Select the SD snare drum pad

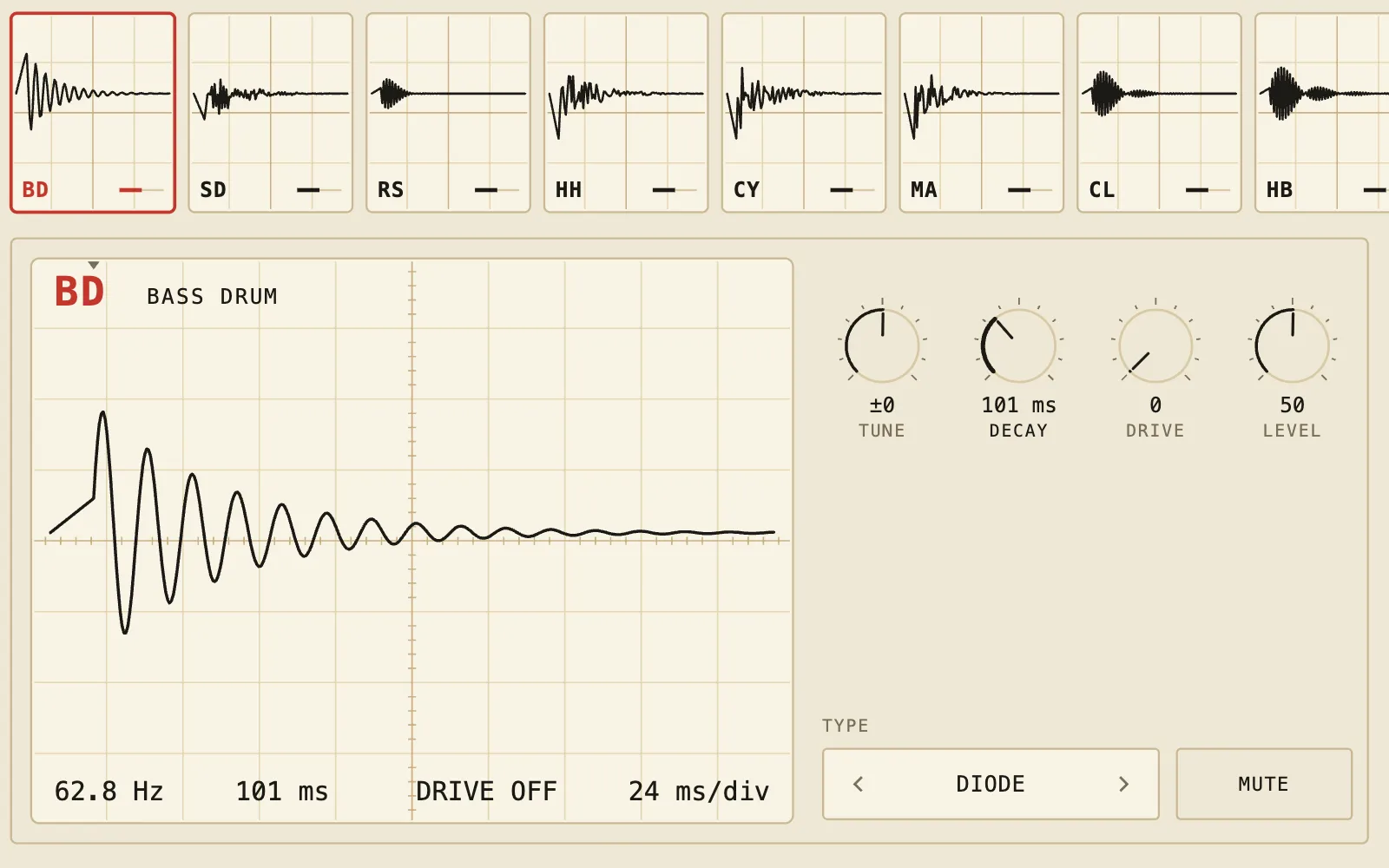pos(271,113)
